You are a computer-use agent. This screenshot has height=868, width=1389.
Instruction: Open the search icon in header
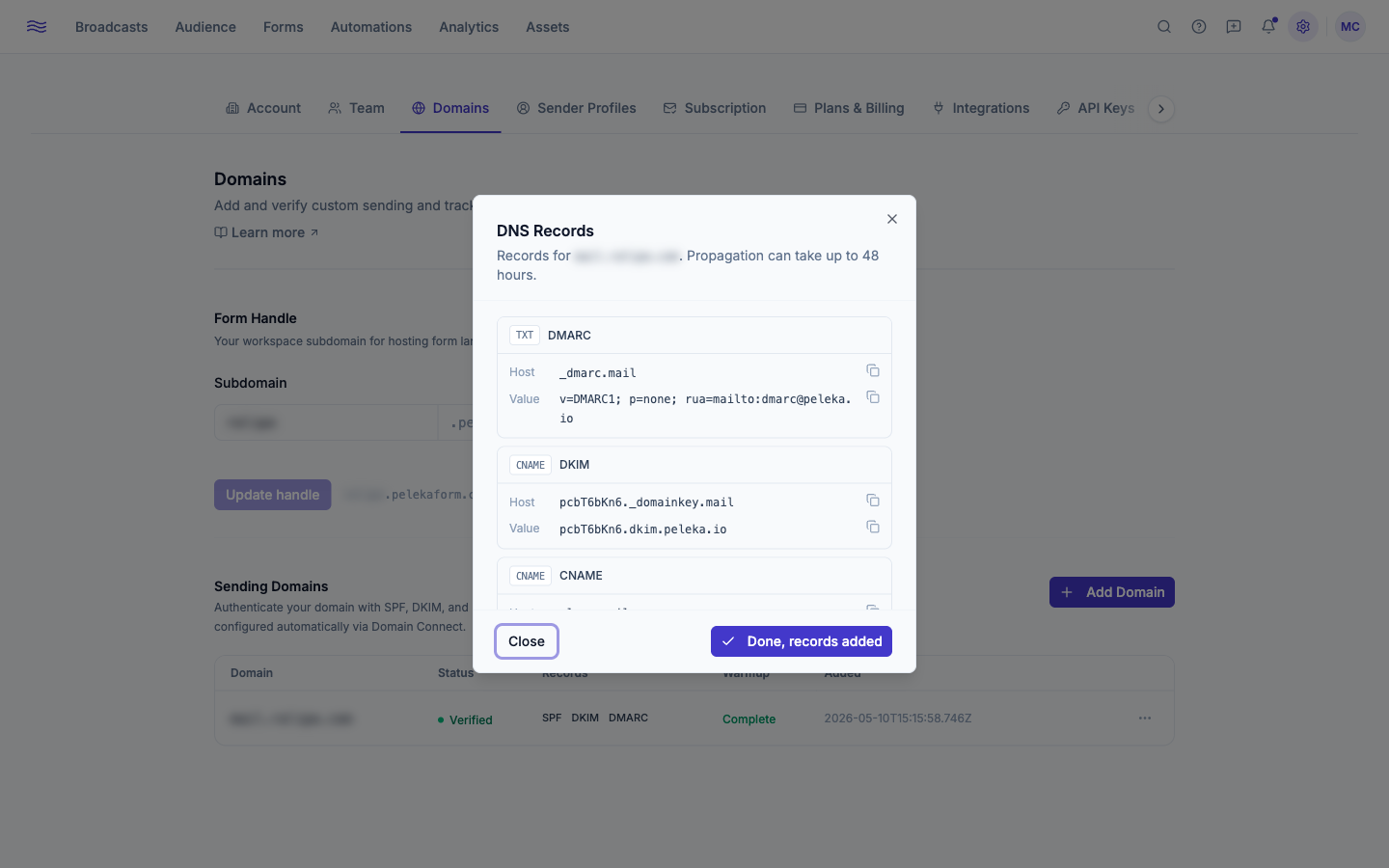pos(1164,27)
